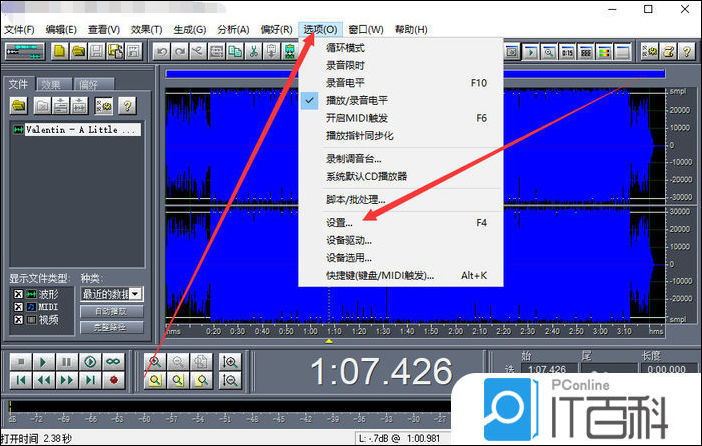Click the Redo toolbar icon
Image resolution: width=702 pixels, height=446 pixels.
[180, 51]
